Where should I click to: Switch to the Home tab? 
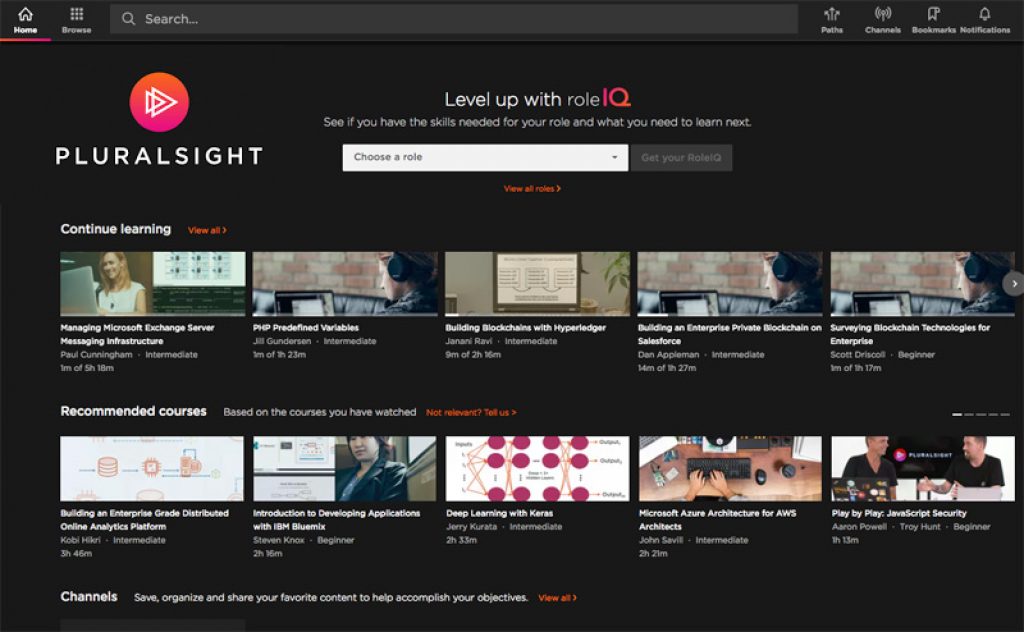27,20
